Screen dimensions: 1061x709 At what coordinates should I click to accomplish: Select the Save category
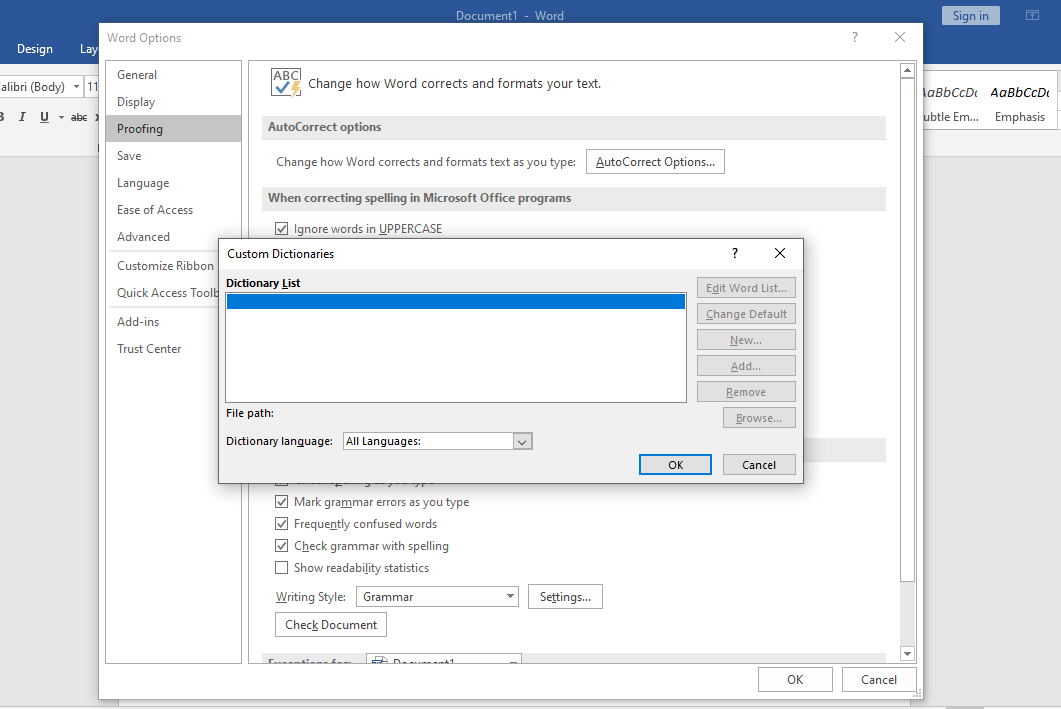[173, 156]
